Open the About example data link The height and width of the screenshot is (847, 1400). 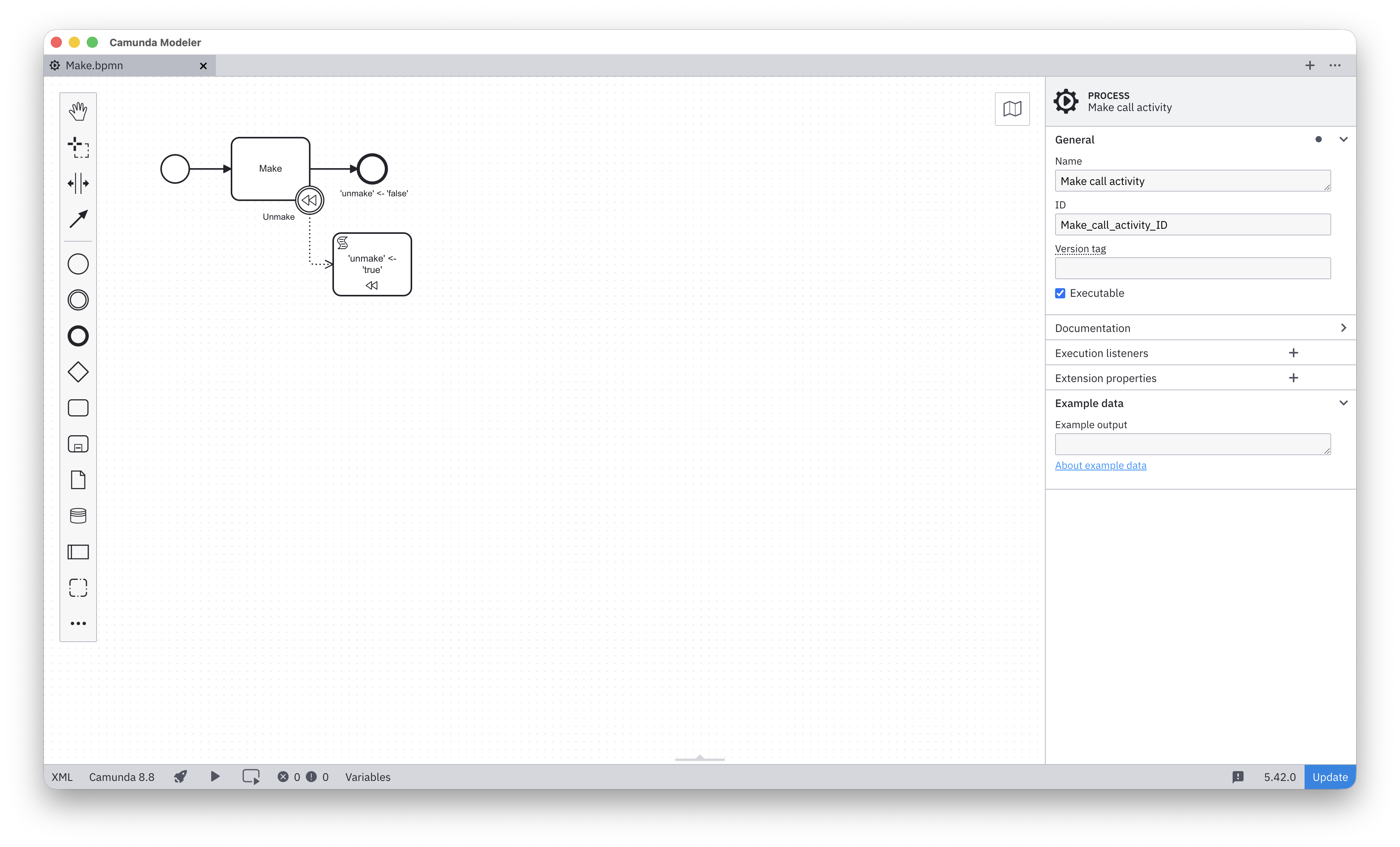point(1100,465)
